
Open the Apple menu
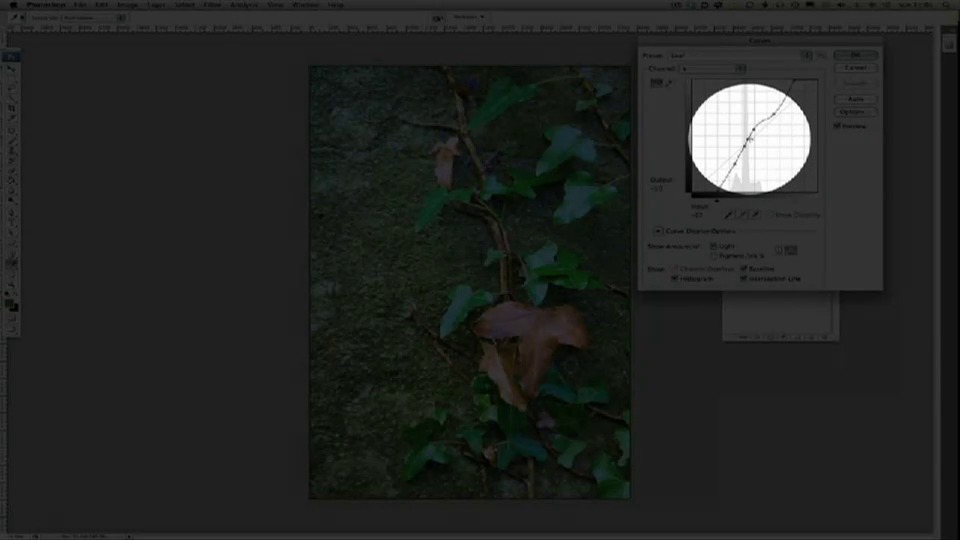click(x=13, y=4)
